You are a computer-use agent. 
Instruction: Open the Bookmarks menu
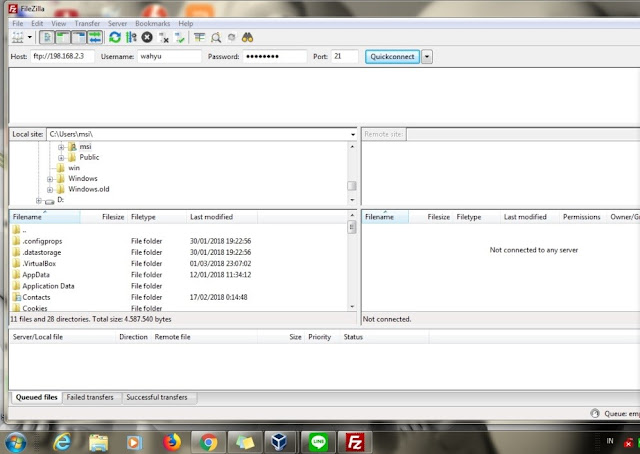pyautogui.click(x=152, y=24)
